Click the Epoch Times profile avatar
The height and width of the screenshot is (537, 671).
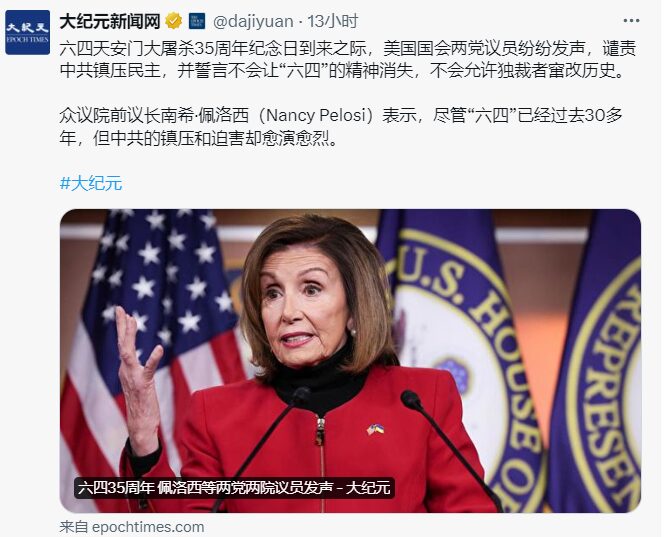(x=28, y=33)
